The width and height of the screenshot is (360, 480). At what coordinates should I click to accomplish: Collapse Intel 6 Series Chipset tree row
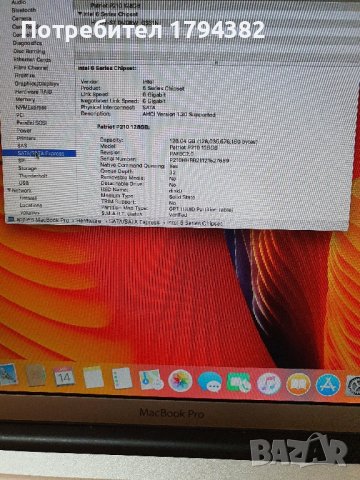(x=80, y=14)
